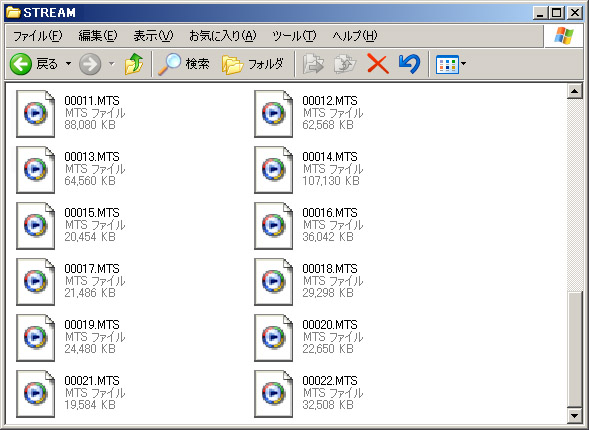Expand the Forward history dropdown arrow
Screen dimensions: 589x430
(112, 64)
